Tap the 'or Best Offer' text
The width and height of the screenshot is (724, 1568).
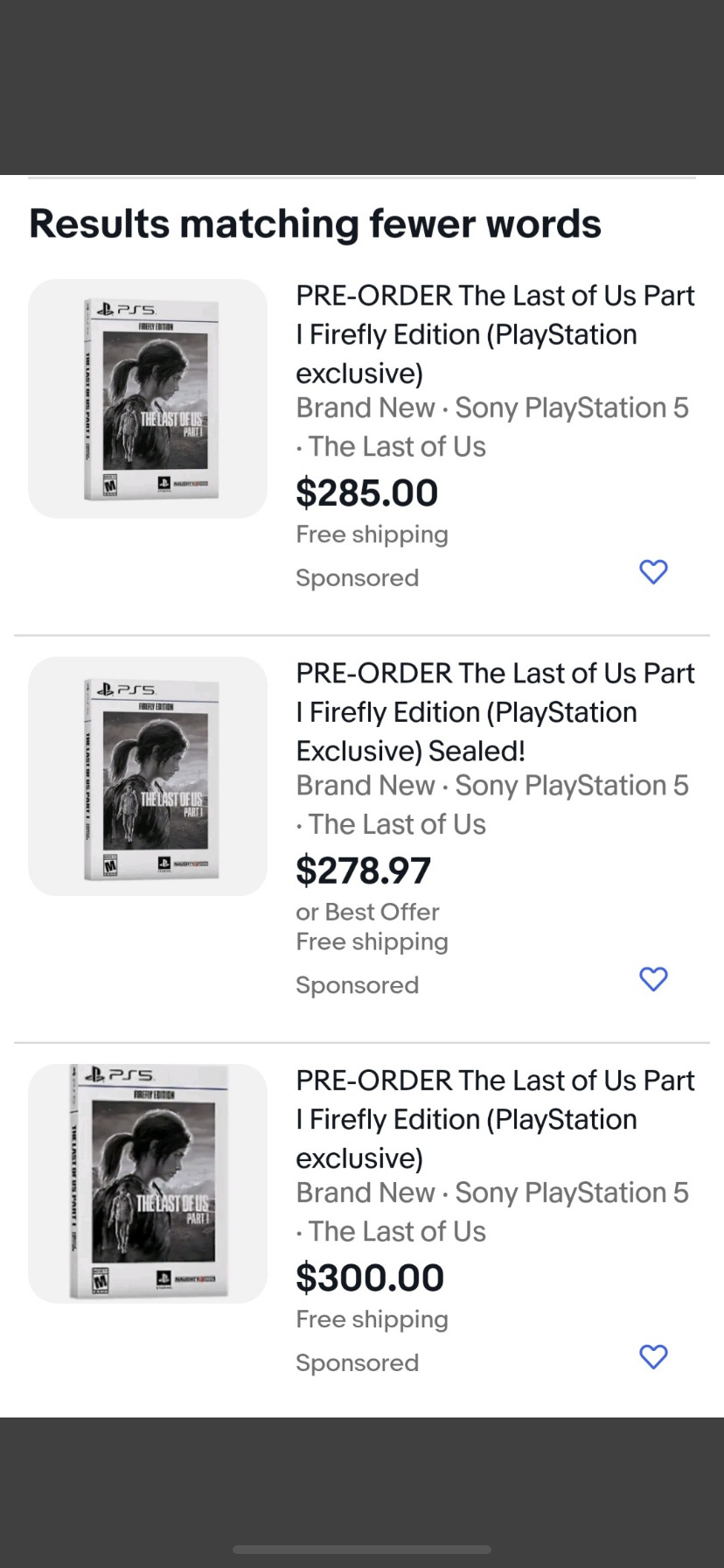367,912
